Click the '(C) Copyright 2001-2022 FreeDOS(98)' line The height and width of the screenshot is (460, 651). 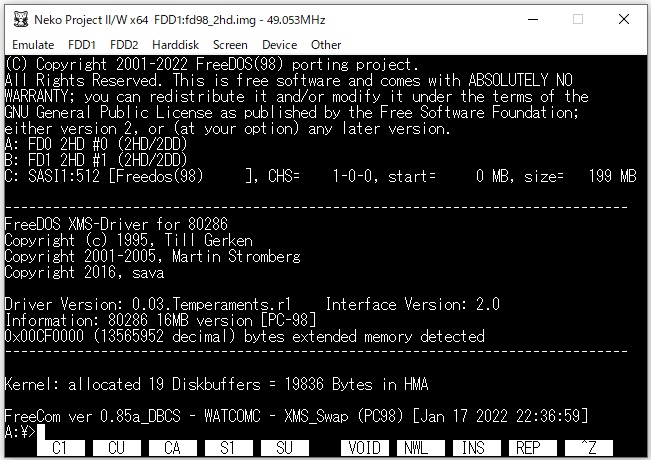[x=212, y=64]
